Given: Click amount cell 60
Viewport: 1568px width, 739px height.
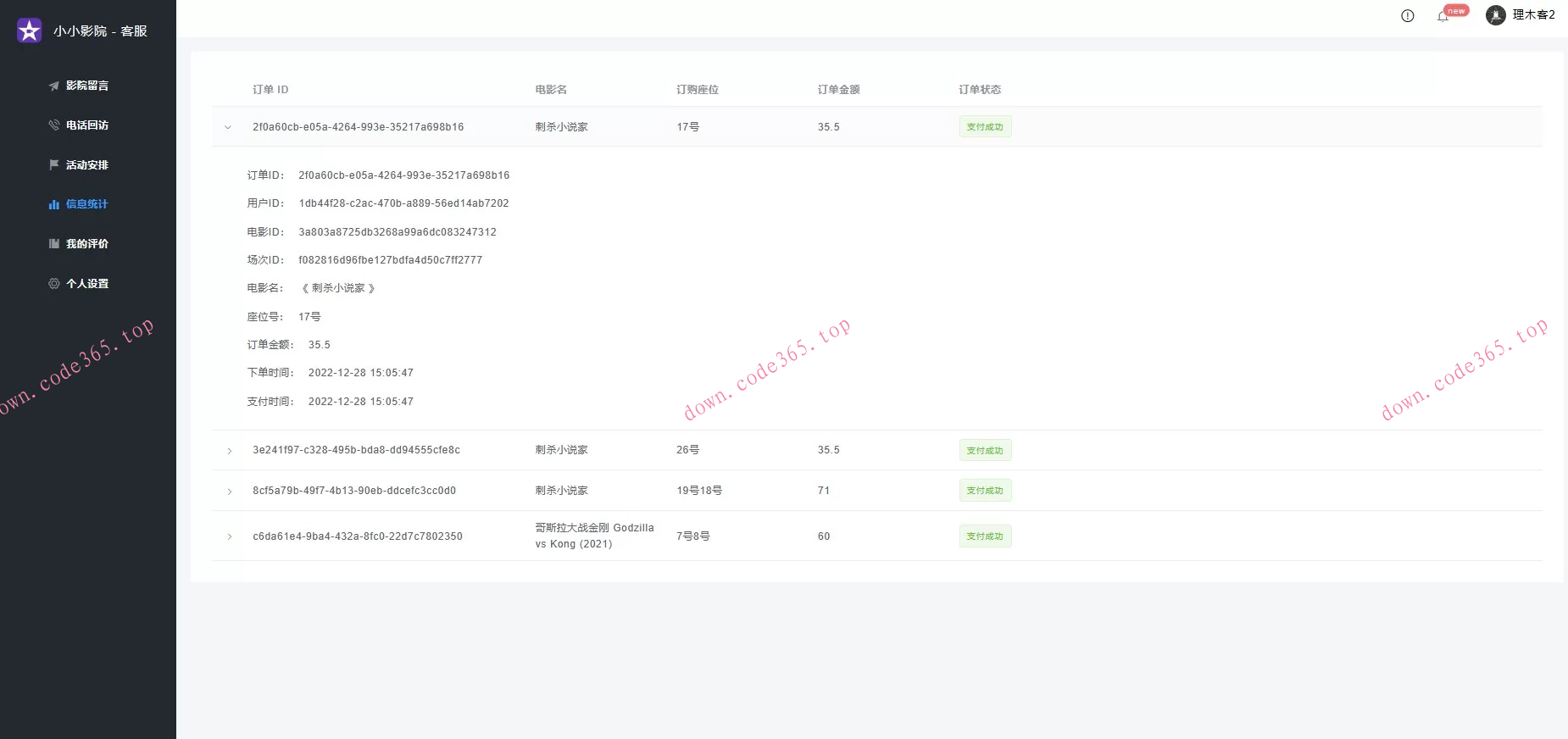Looking at the screenshot, I should click(824, 536).
